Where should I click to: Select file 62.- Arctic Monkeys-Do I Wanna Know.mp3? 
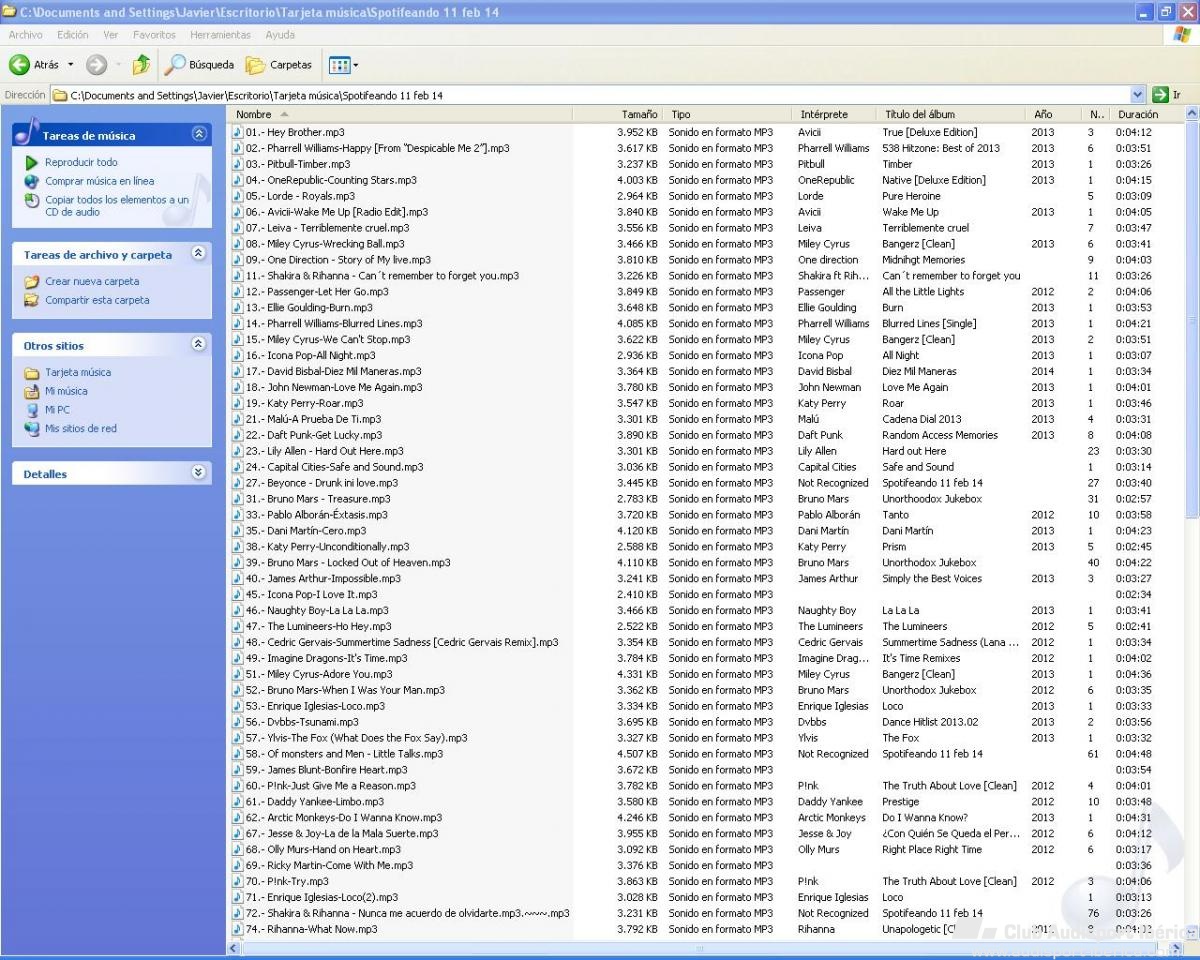point(344,818)
